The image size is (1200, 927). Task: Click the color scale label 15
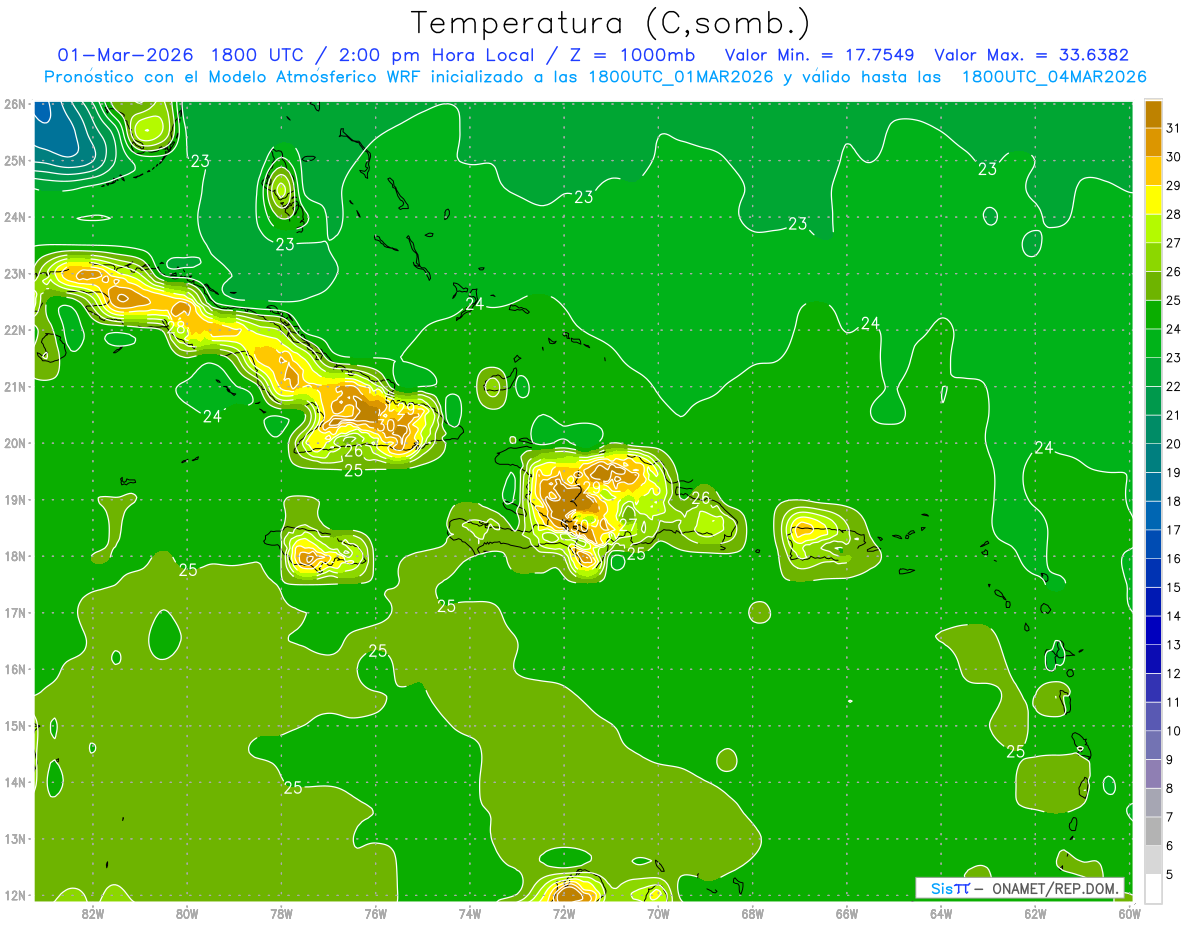1174,588
